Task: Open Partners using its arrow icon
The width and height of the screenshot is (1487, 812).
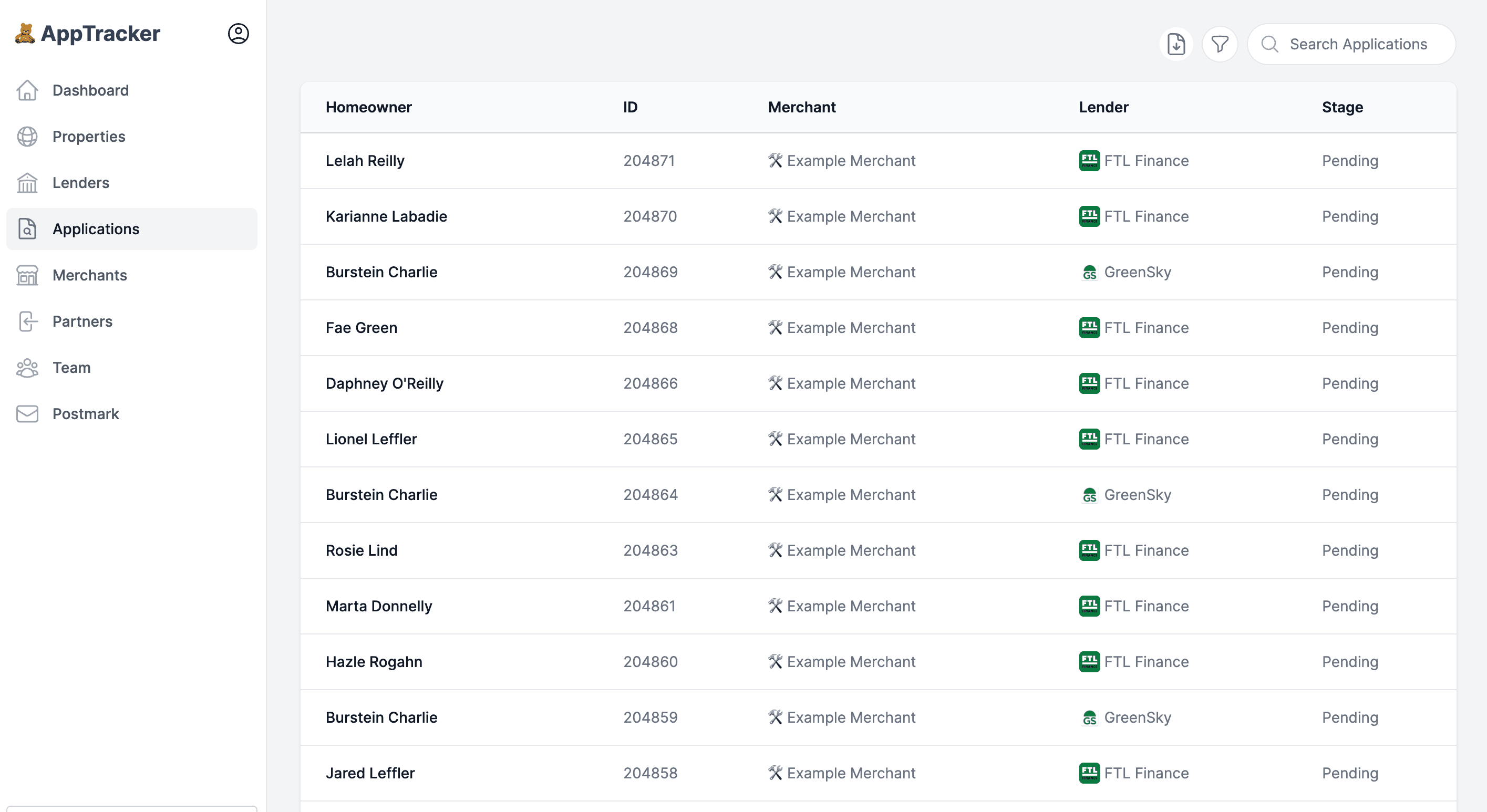Action: [27, 321]
